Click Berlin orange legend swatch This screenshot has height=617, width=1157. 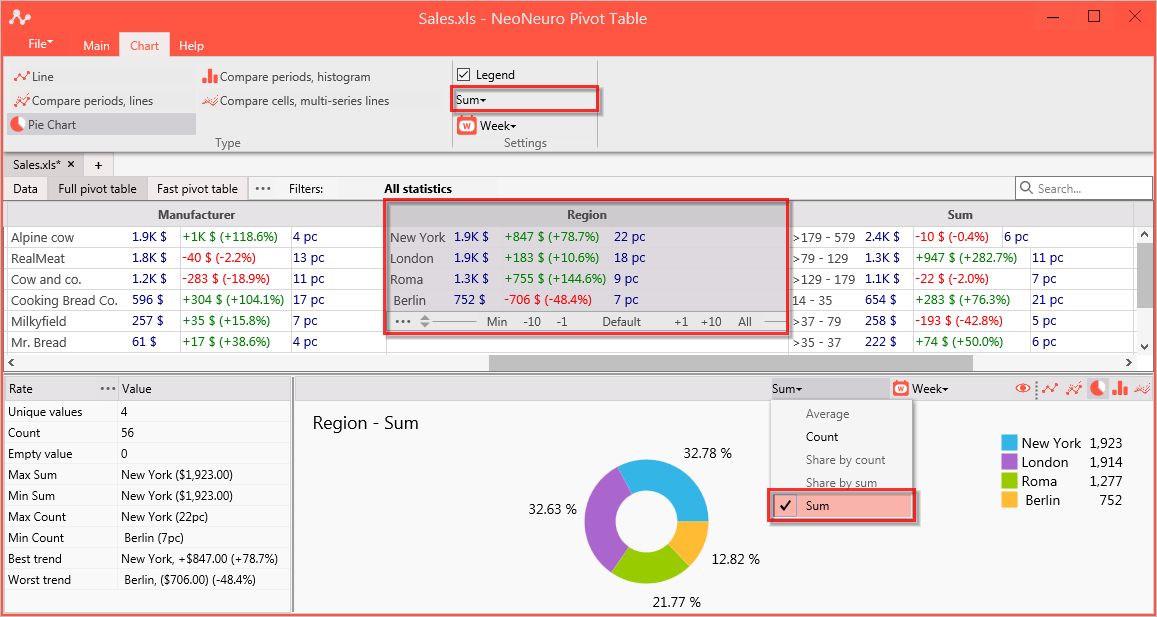[1009, 500]
